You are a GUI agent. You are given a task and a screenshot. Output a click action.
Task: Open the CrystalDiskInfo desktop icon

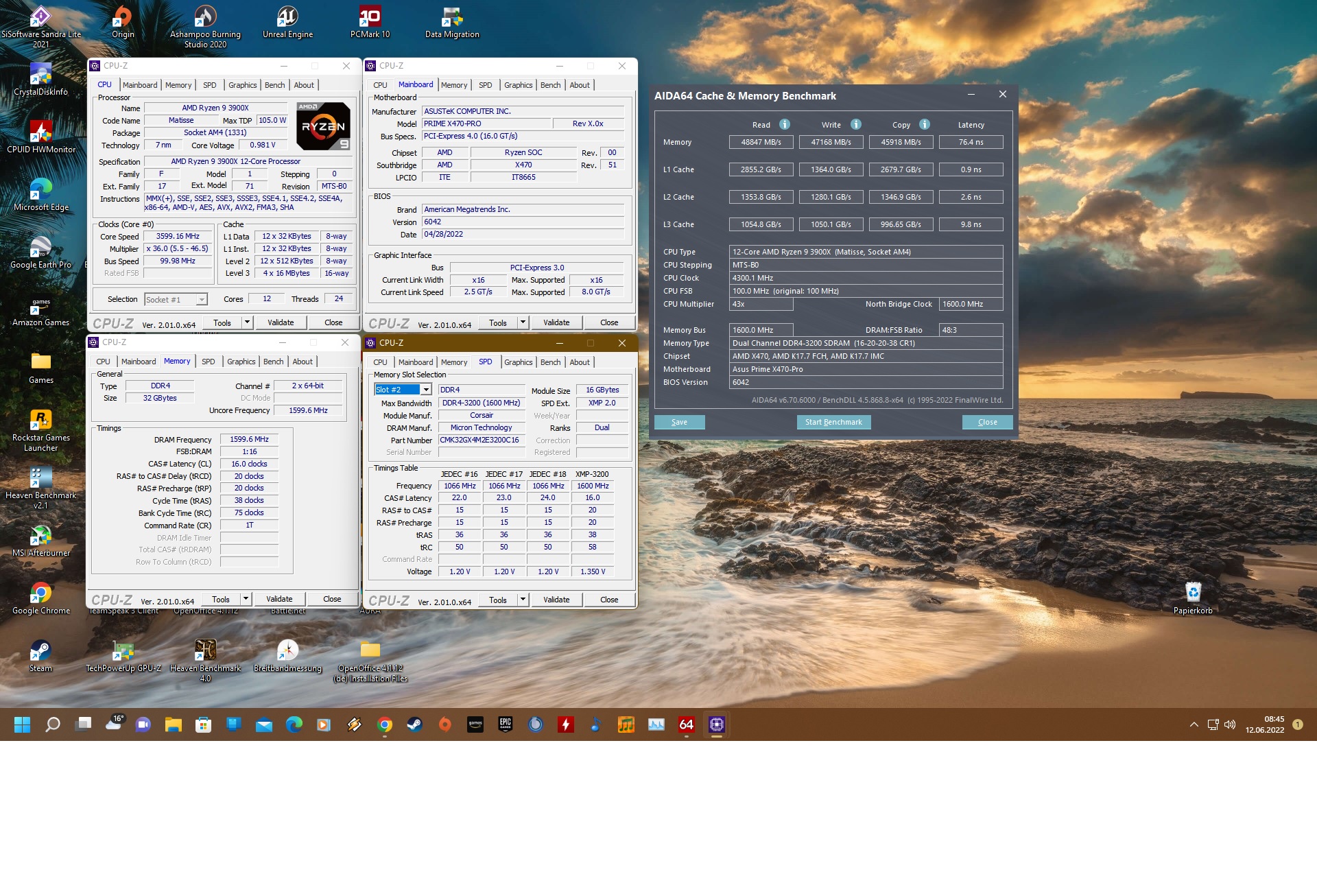[x=40, y=80]
